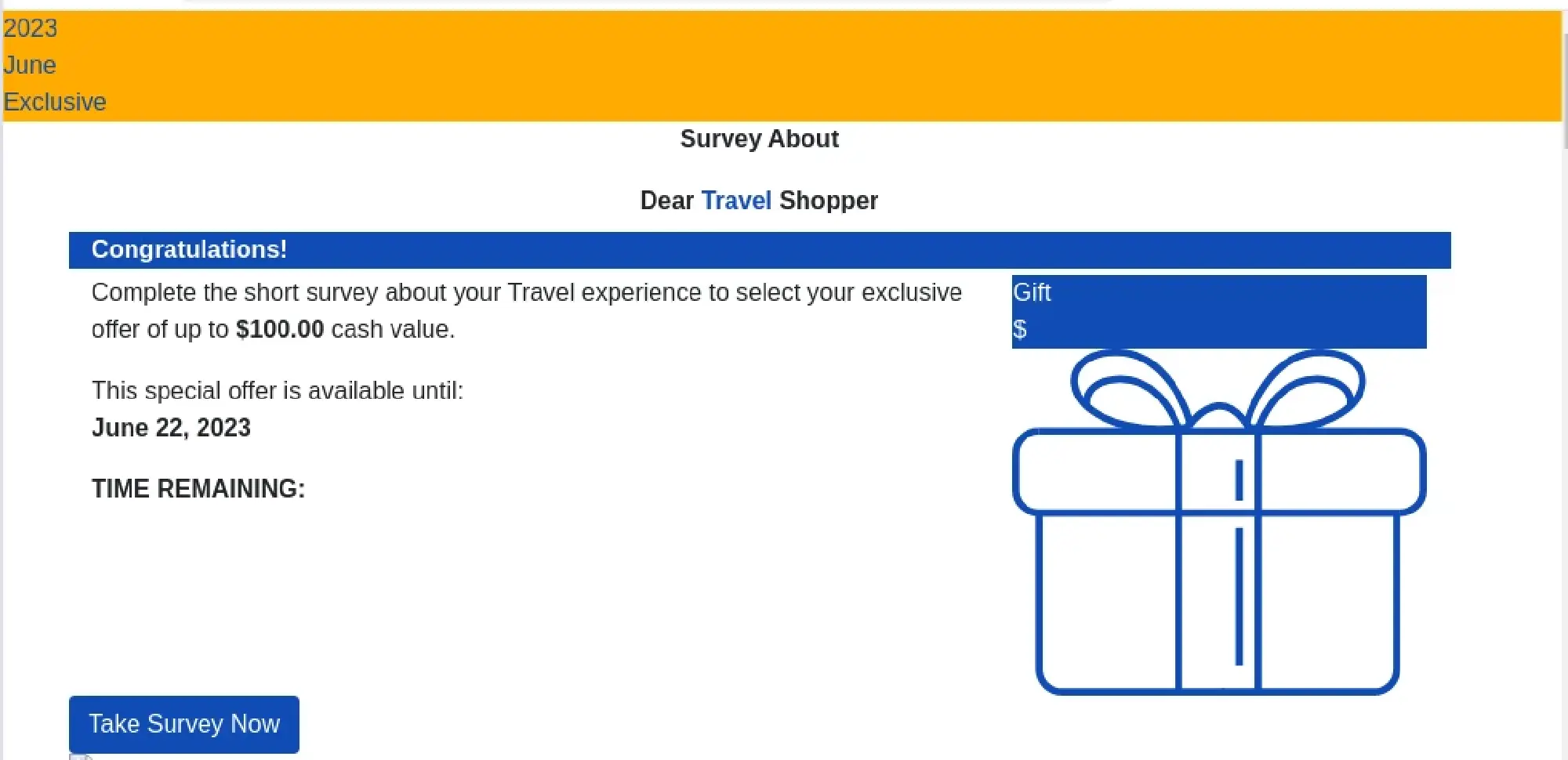Select the 'June 22, 2023' date text
Image resolution: width=1568 pixels, height=760 pixels.
point(171,428)
